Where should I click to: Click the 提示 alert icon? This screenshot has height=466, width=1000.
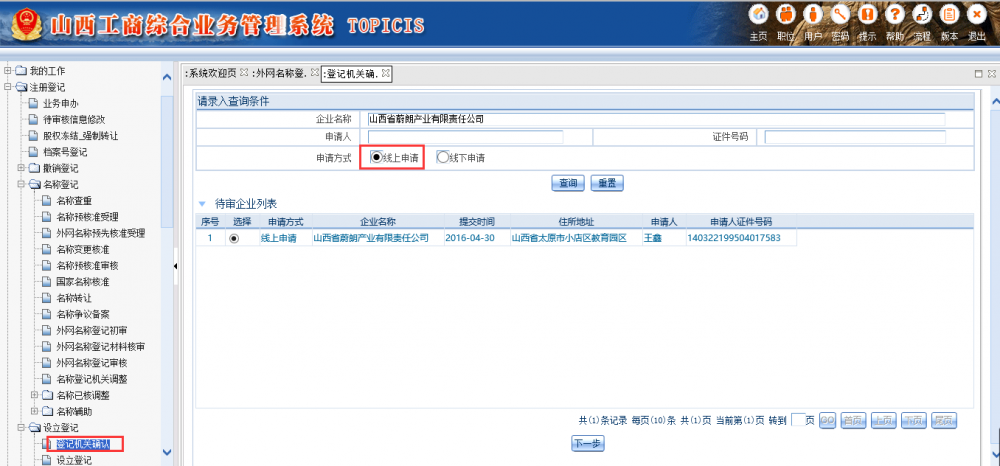coord(868,15)
